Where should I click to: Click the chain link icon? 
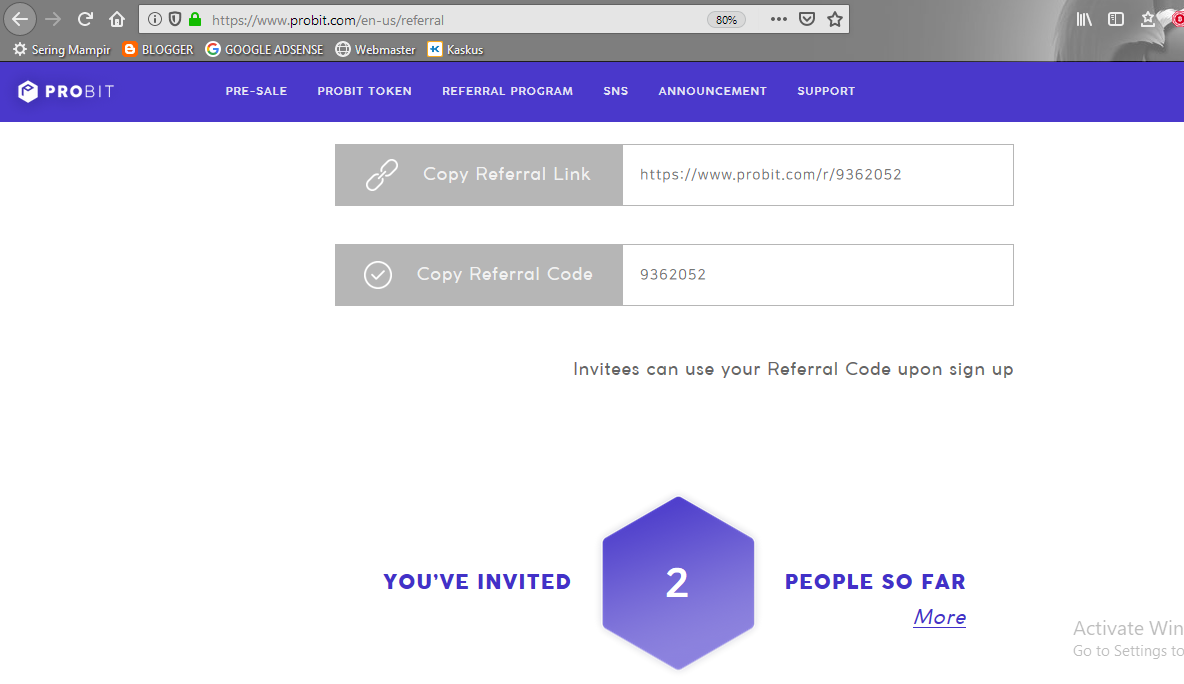(382, 174)
